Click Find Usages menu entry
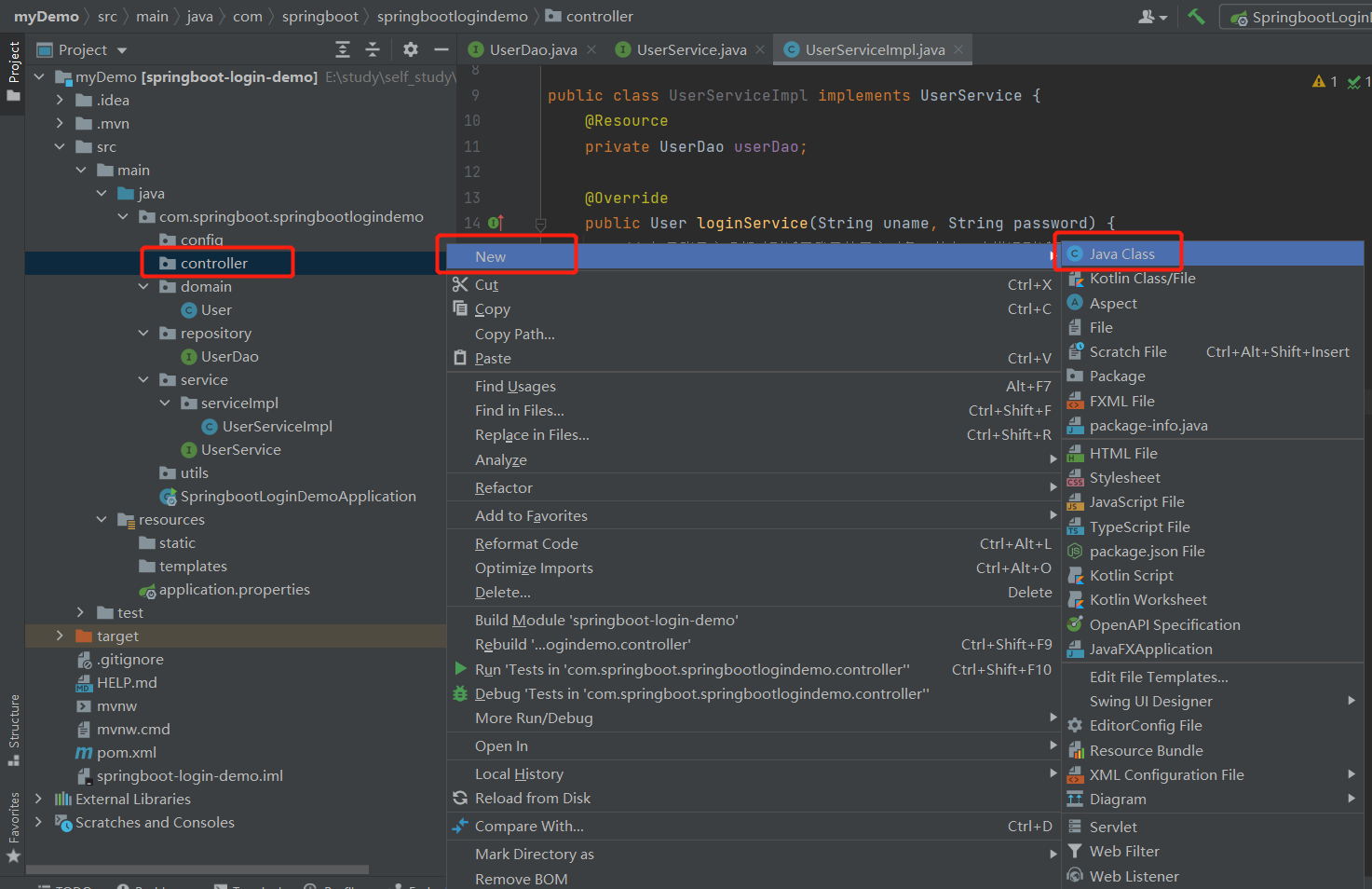The image size is (1372, 889). (x=753, y=386)
